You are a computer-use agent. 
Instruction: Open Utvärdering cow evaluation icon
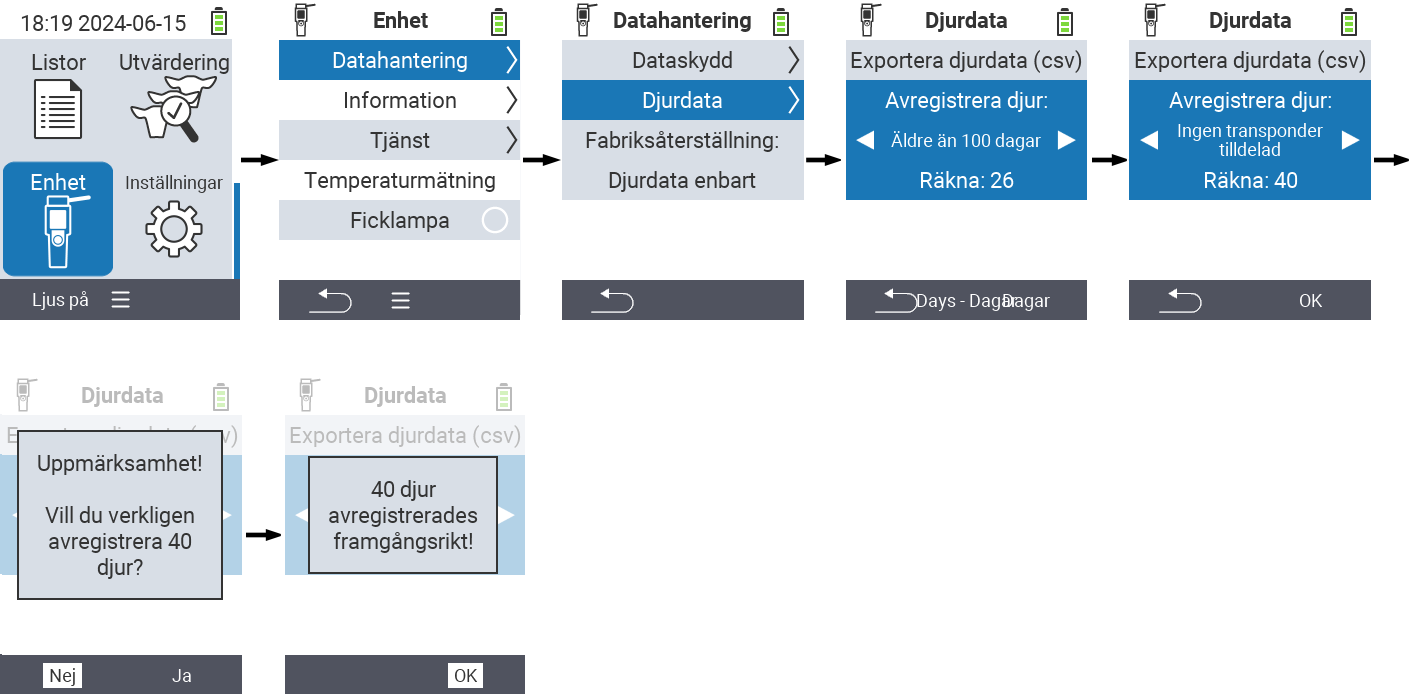[173, 109]
